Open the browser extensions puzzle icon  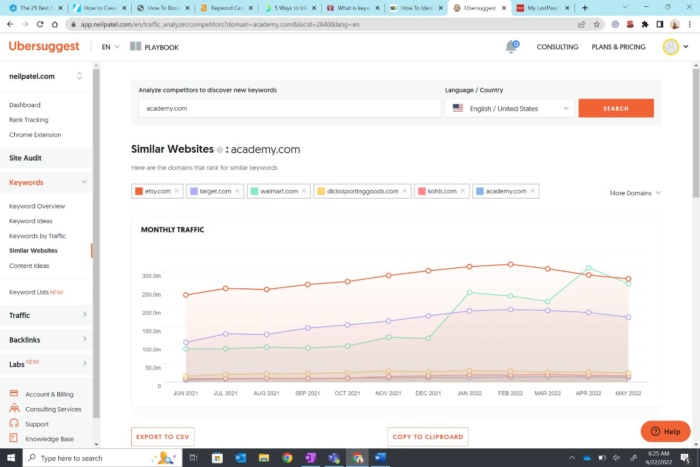click(x=645, y=24)
